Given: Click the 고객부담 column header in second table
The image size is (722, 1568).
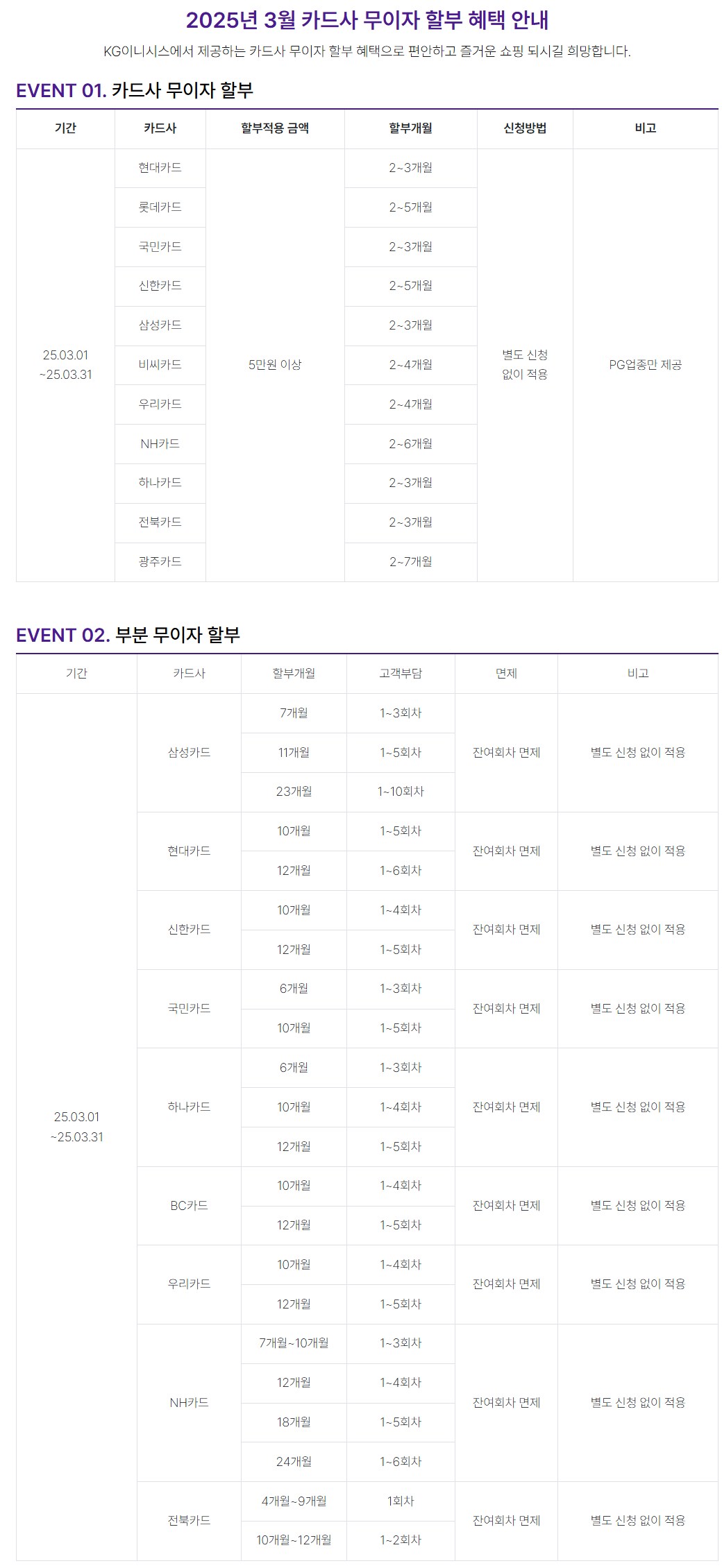Looking at the screenshot, I should click(401, 673).
